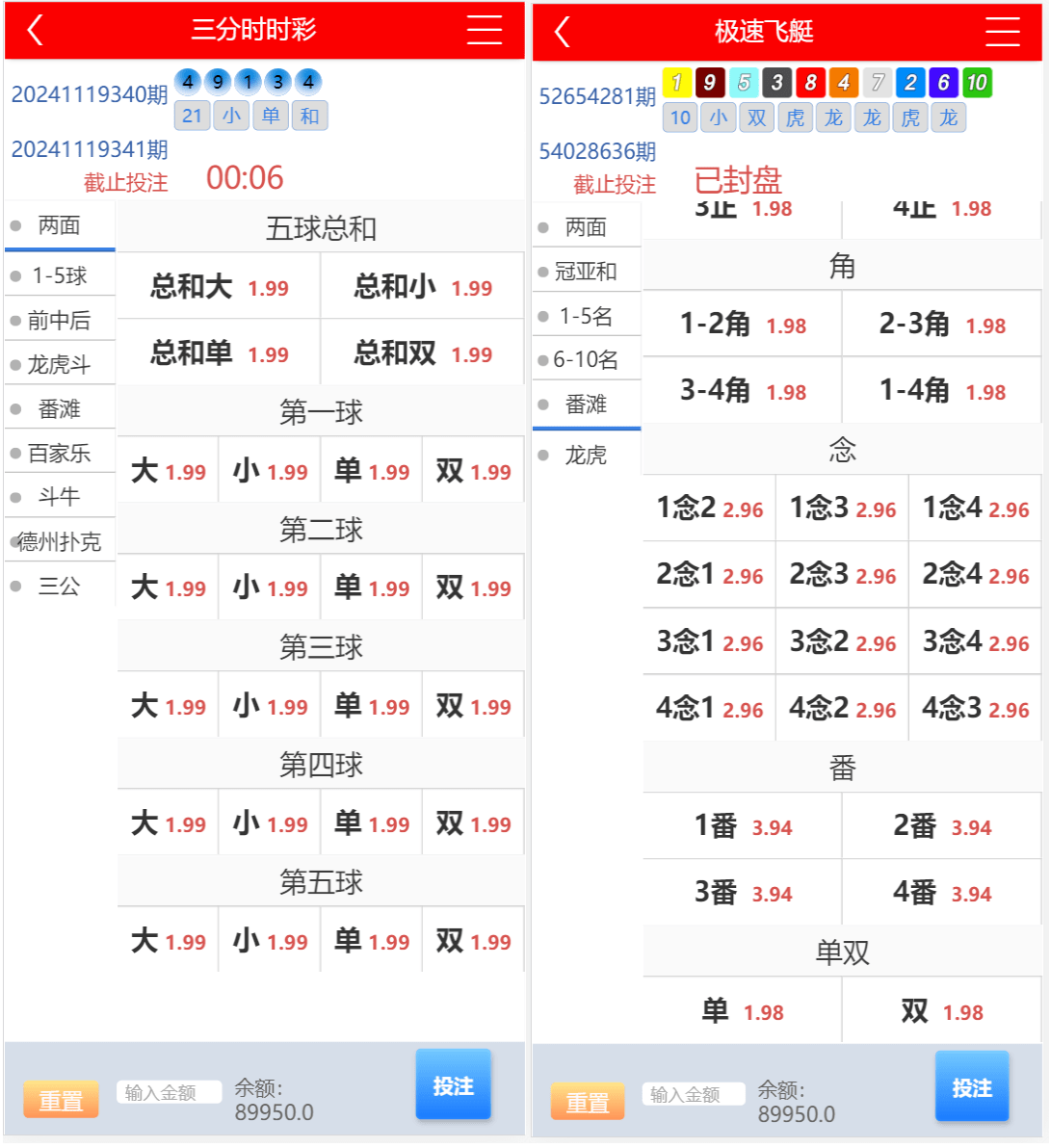Select the 1番 3.94 bet option
This screenshot has width=1050, height=1148.
point(742,825)
